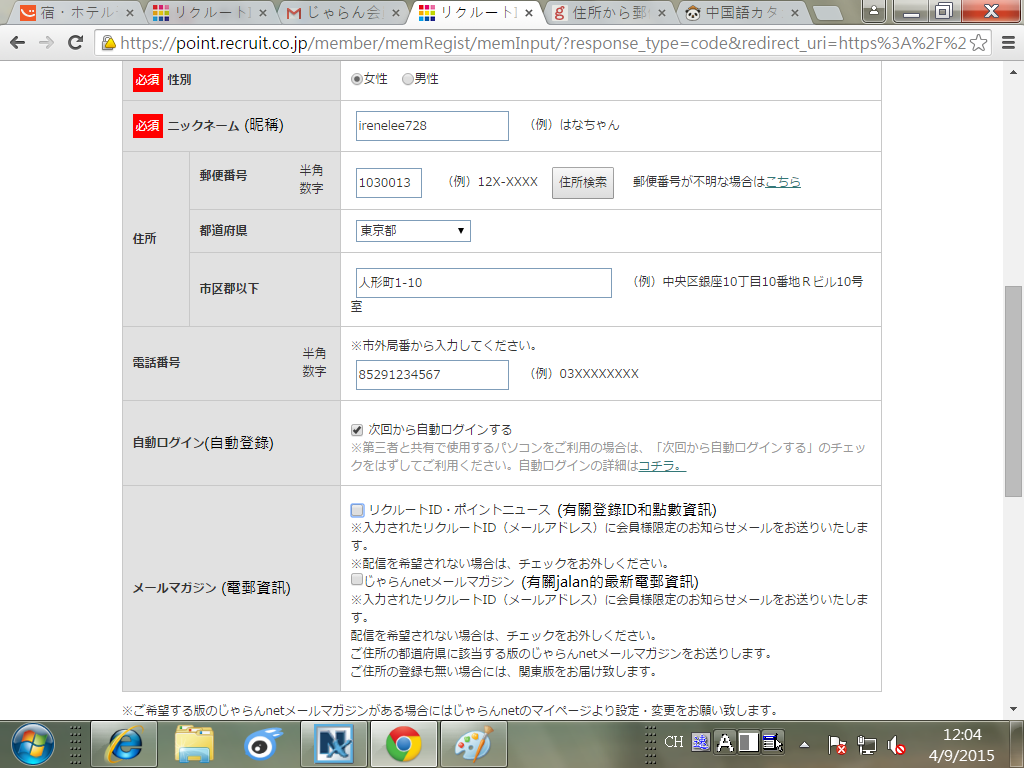Switch to the 中国語カタ tab
Screen dimensions: 1024x768
pyautogui.click(x=743, y=12)
